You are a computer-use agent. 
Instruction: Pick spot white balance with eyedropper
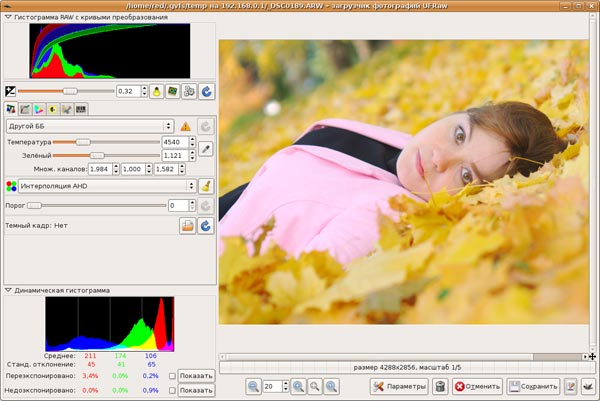tap(205, 148)
